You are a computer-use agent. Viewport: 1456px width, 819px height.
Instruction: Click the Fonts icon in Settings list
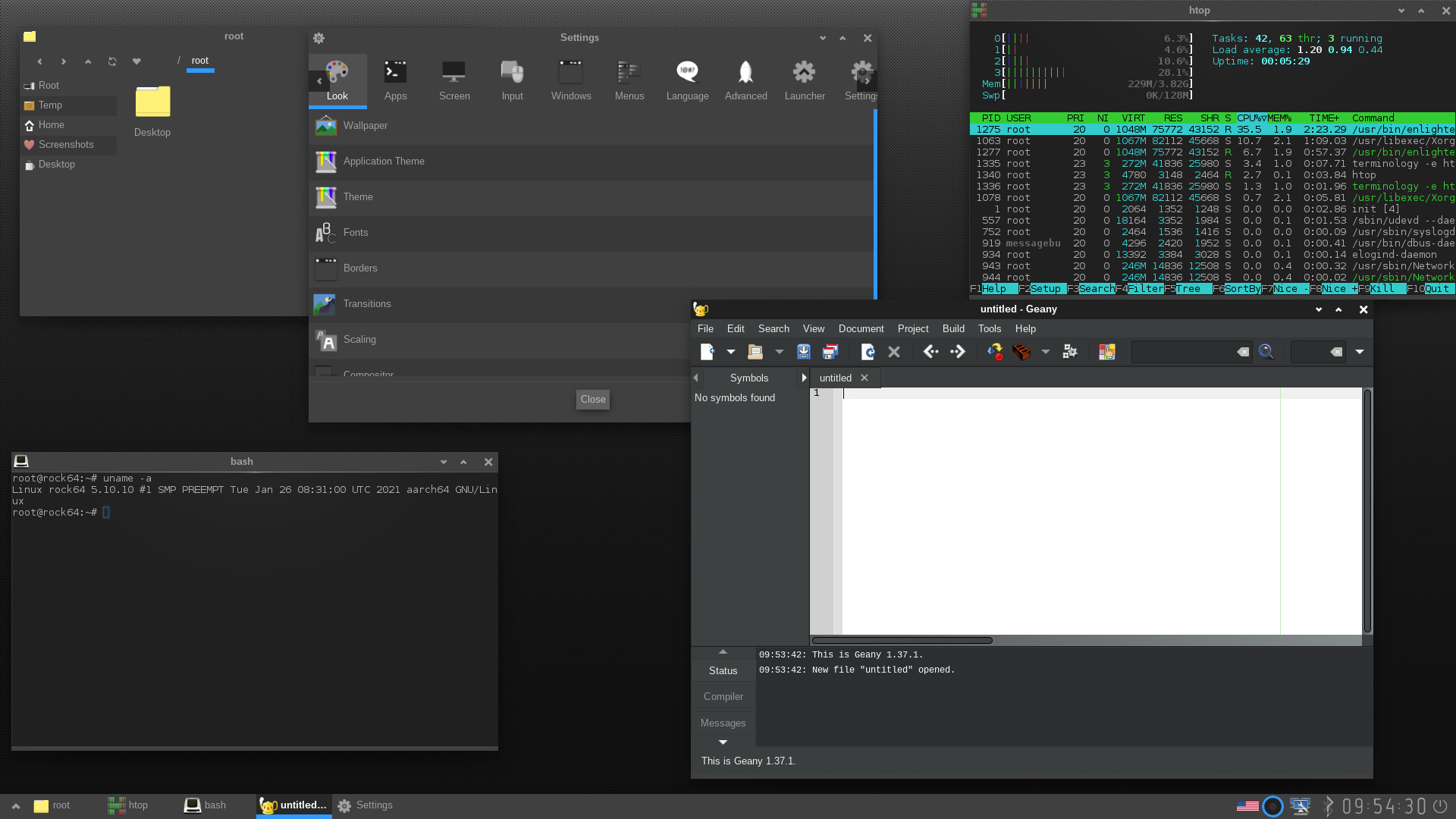(x=326, y=233)
